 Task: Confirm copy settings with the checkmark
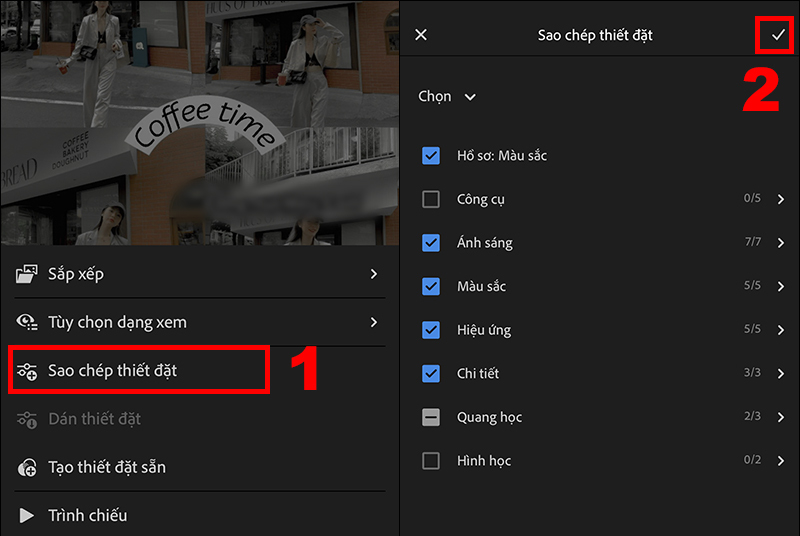778,35
